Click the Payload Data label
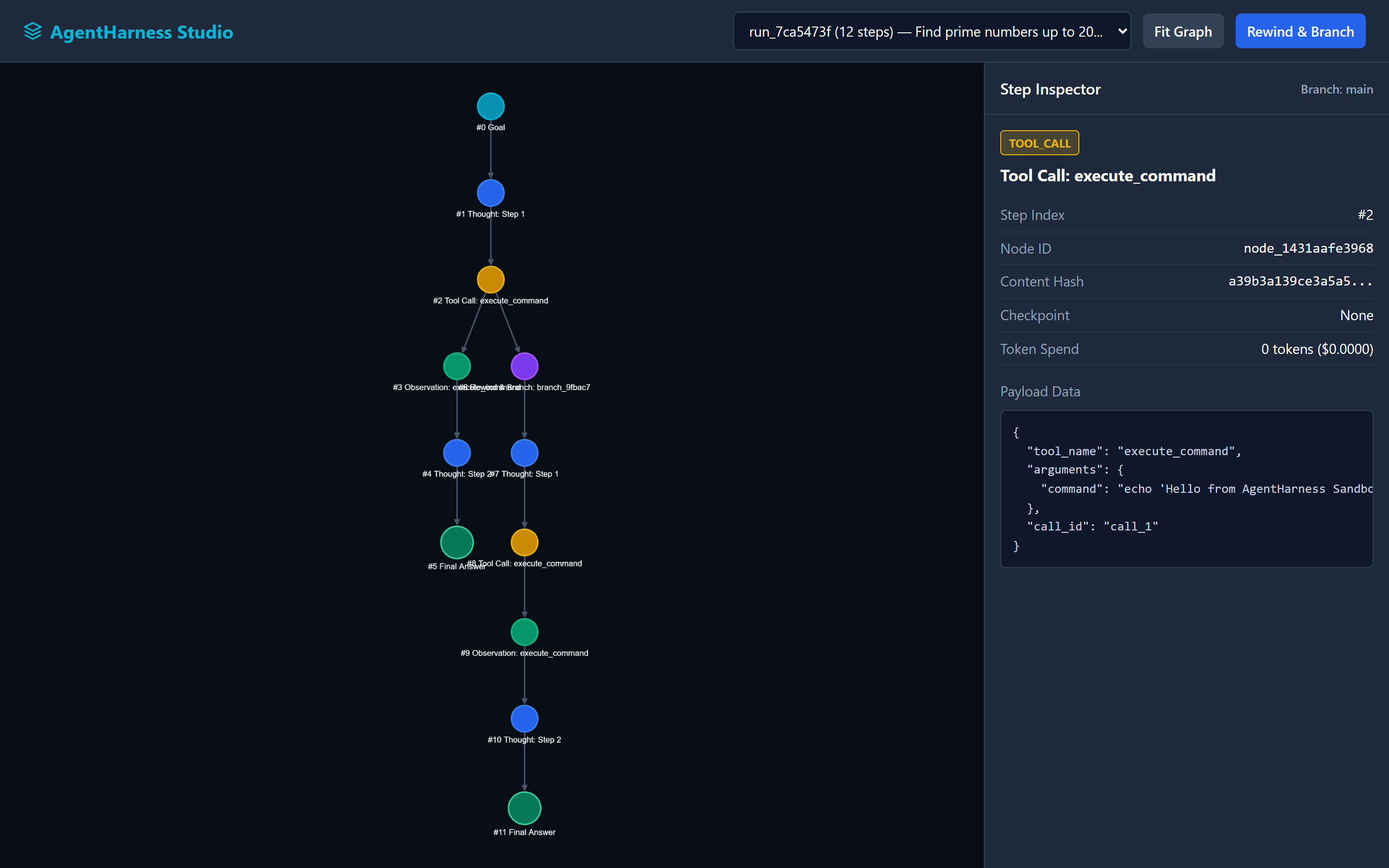This screenshot has height=868, width=1389. (1040, 392)
